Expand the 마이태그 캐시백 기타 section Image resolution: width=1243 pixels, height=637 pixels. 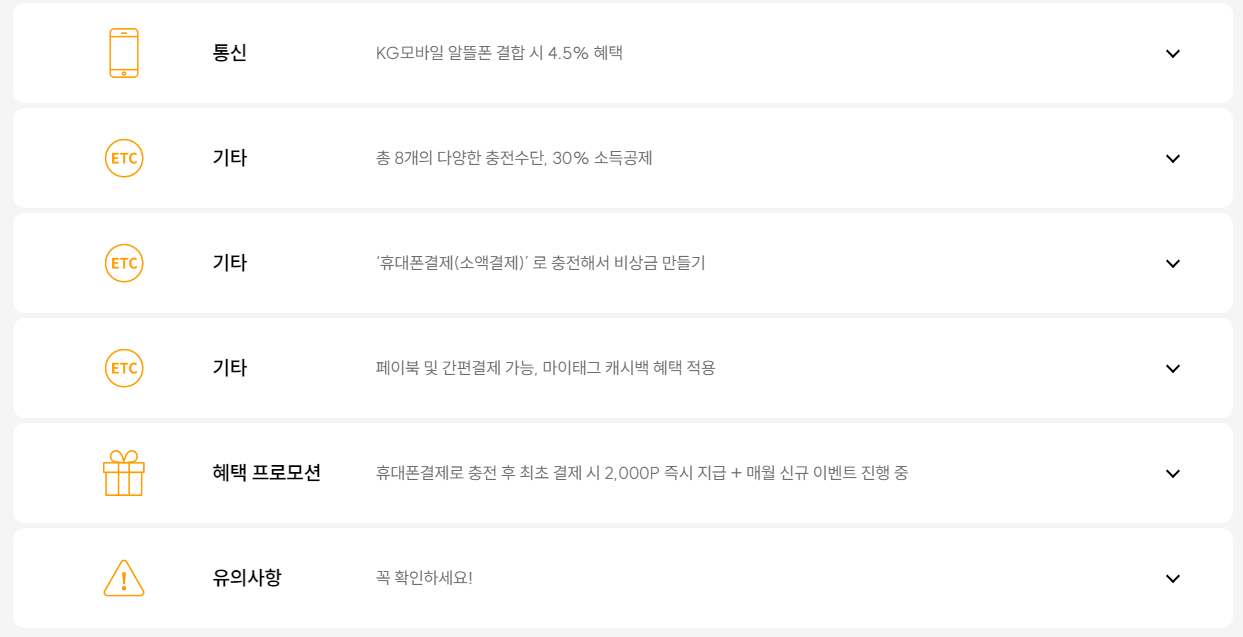pos(1171,369)
